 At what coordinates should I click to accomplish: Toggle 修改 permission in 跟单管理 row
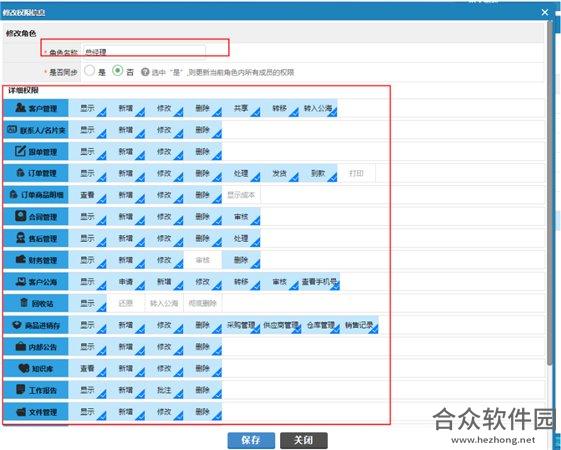pyautogui.click(x=164, y=152)
